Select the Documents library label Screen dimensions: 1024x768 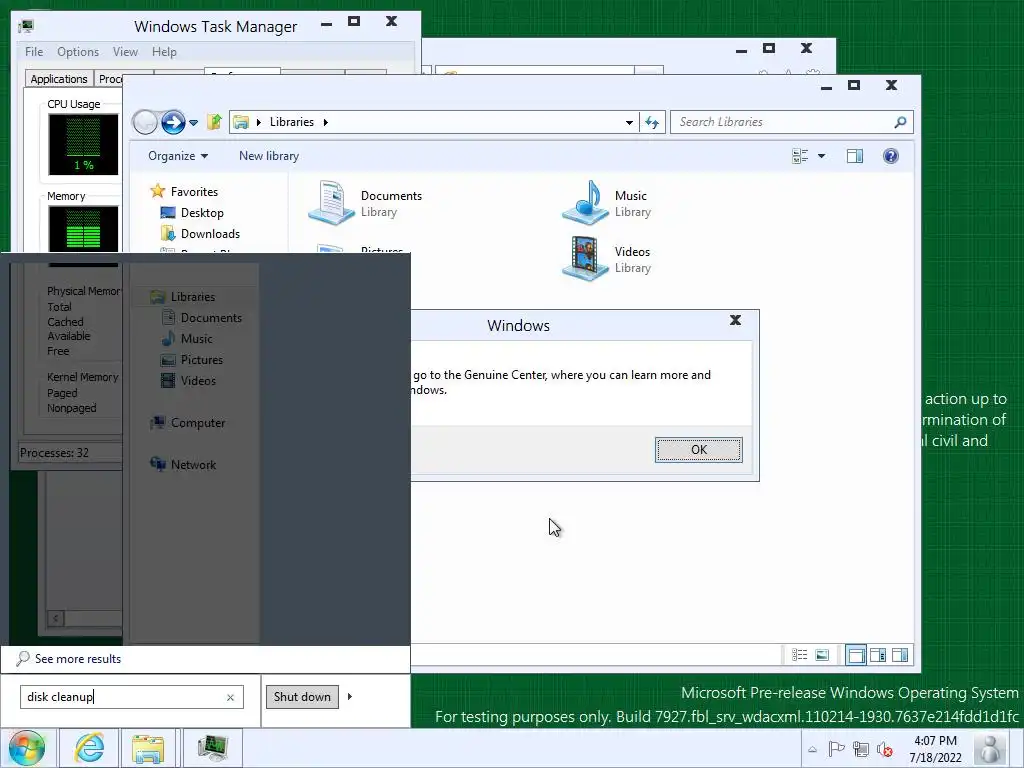(x=391, y=196)
